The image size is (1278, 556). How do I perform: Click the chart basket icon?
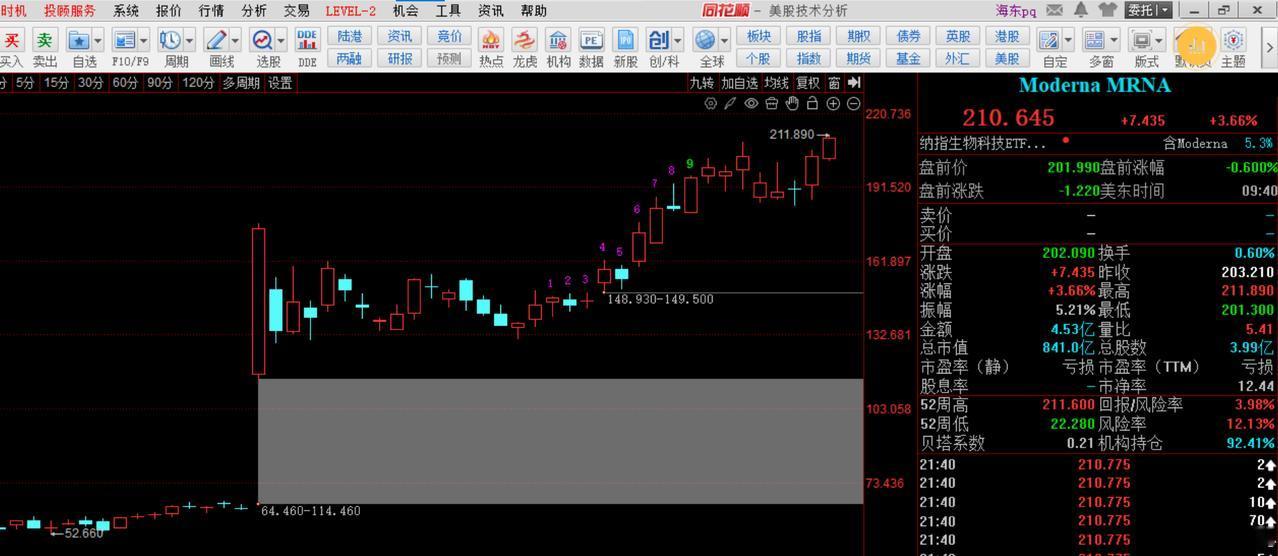coord(772,103)
